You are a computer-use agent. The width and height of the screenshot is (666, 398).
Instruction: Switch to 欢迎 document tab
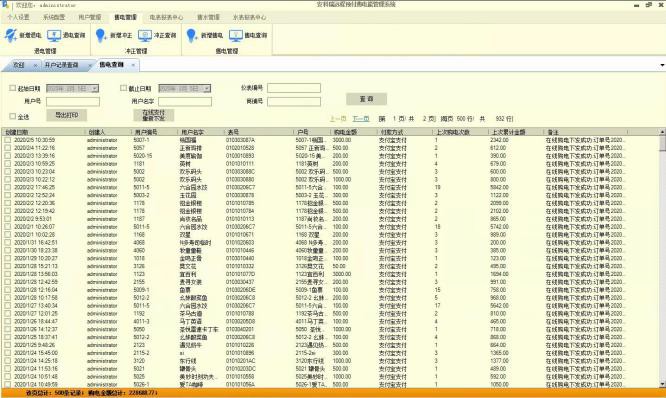(19, 65)
